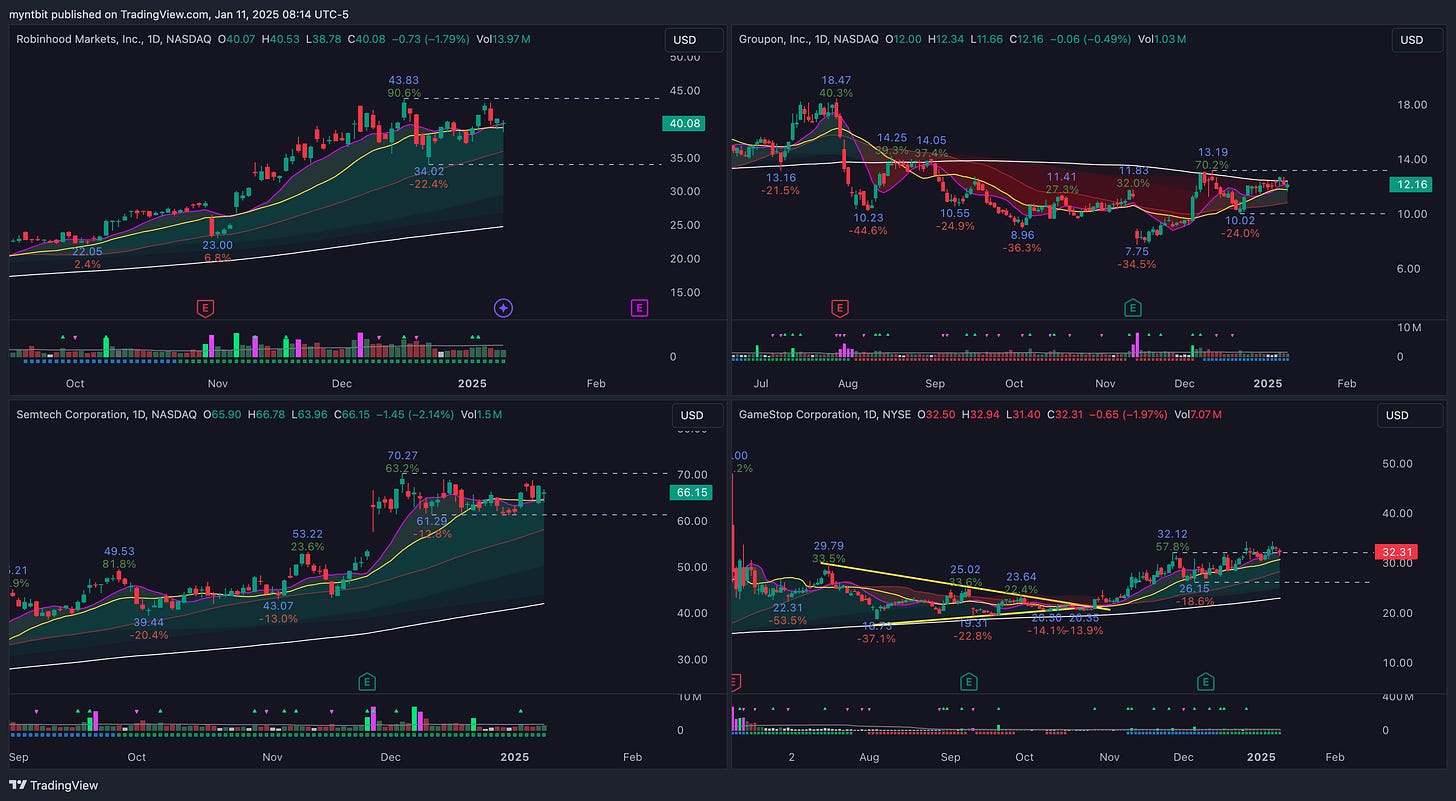
Task: Click Groupon red earnings marker near August
Action: 840,307
